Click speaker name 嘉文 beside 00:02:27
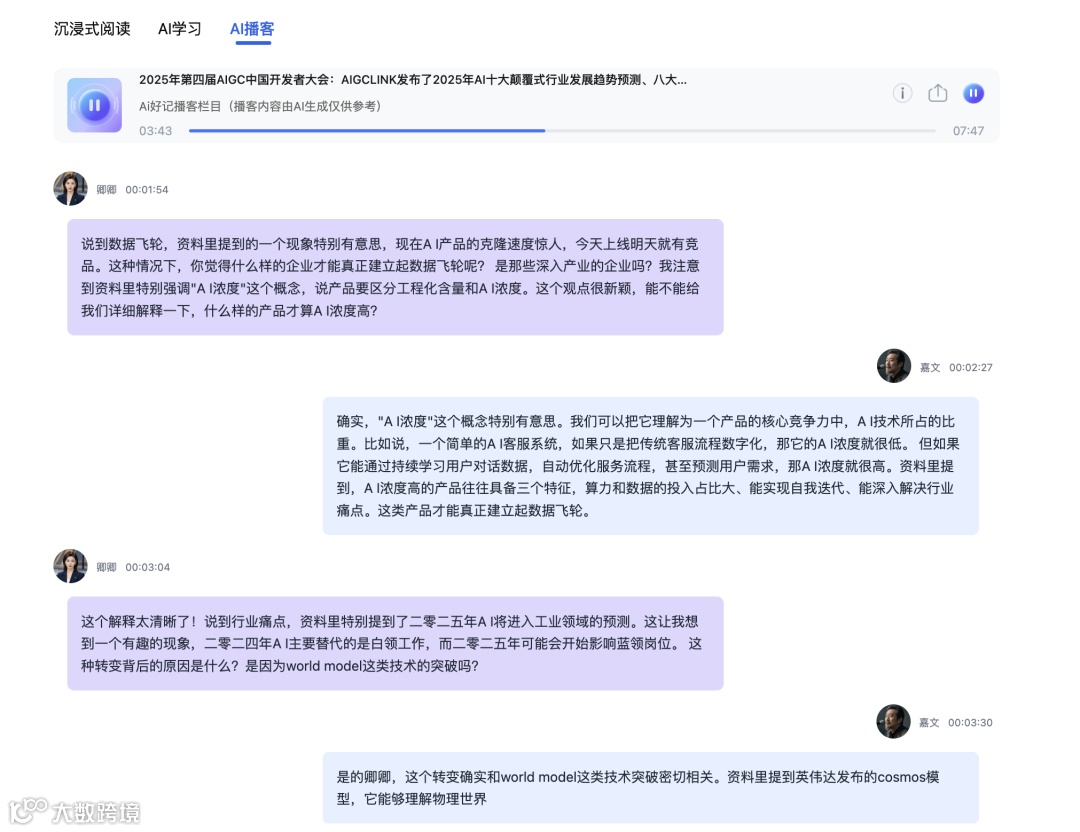 click(930, 367)
